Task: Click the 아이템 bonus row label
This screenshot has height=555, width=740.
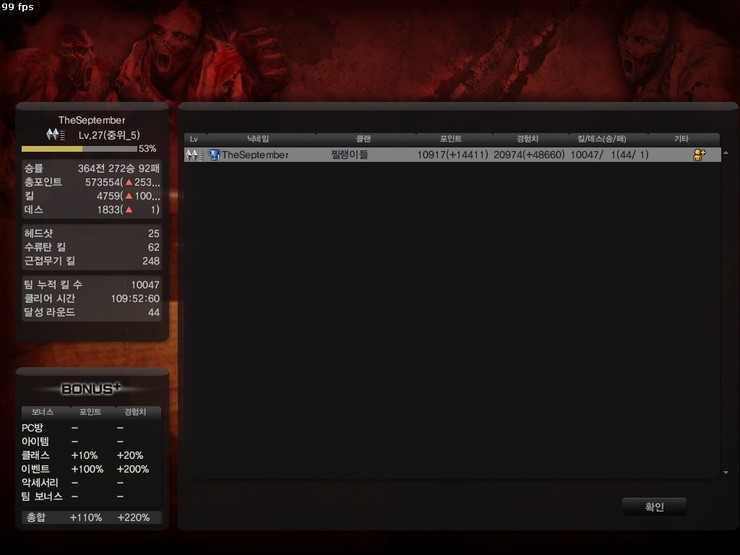Action: [x=35, y=442]
